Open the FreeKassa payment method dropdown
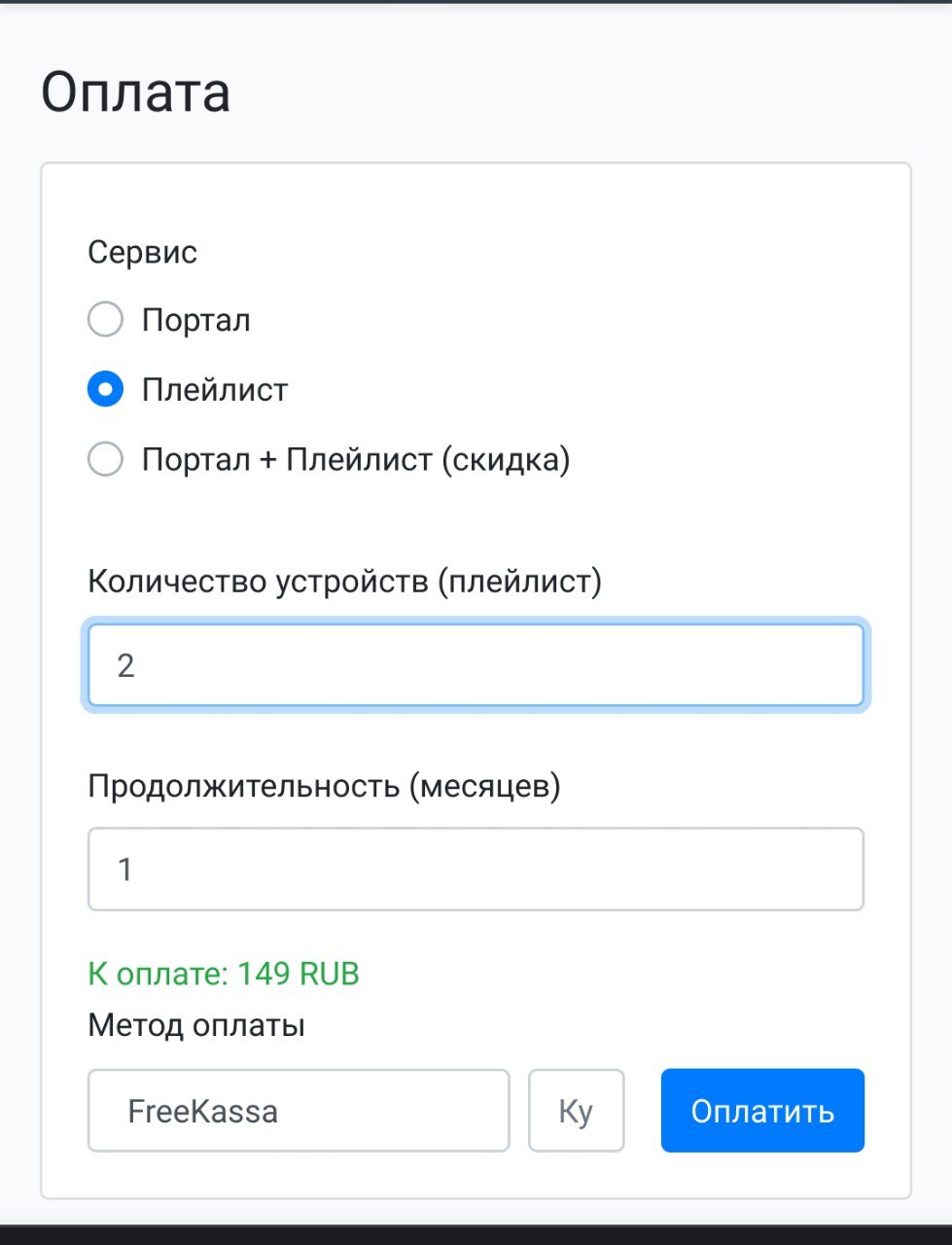Screen dimensions: 952x1245 pos(299,1111)
